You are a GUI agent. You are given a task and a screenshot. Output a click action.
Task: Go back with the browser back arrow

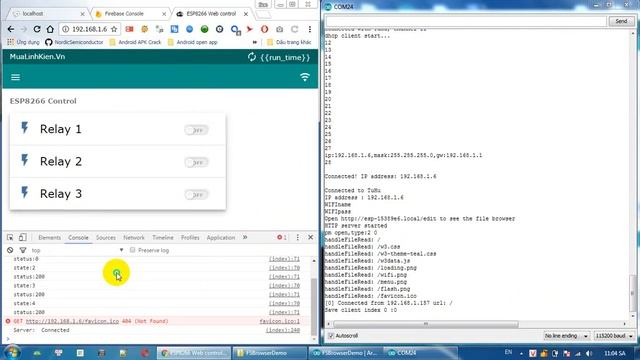click(x=11, y=29)
